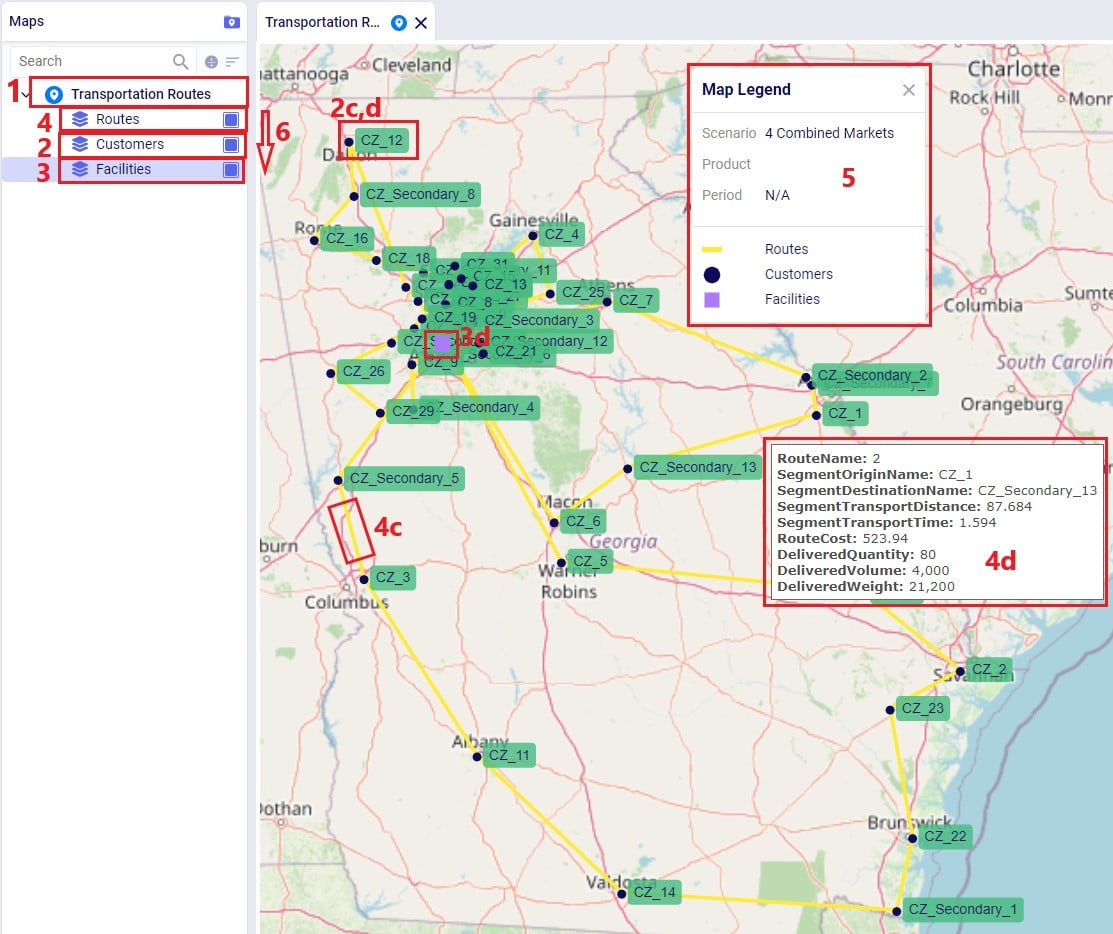Viewport: 1113px width, 934px height.
Task: Click the new map folder icon in Maps header
Action: coord(231,22)
